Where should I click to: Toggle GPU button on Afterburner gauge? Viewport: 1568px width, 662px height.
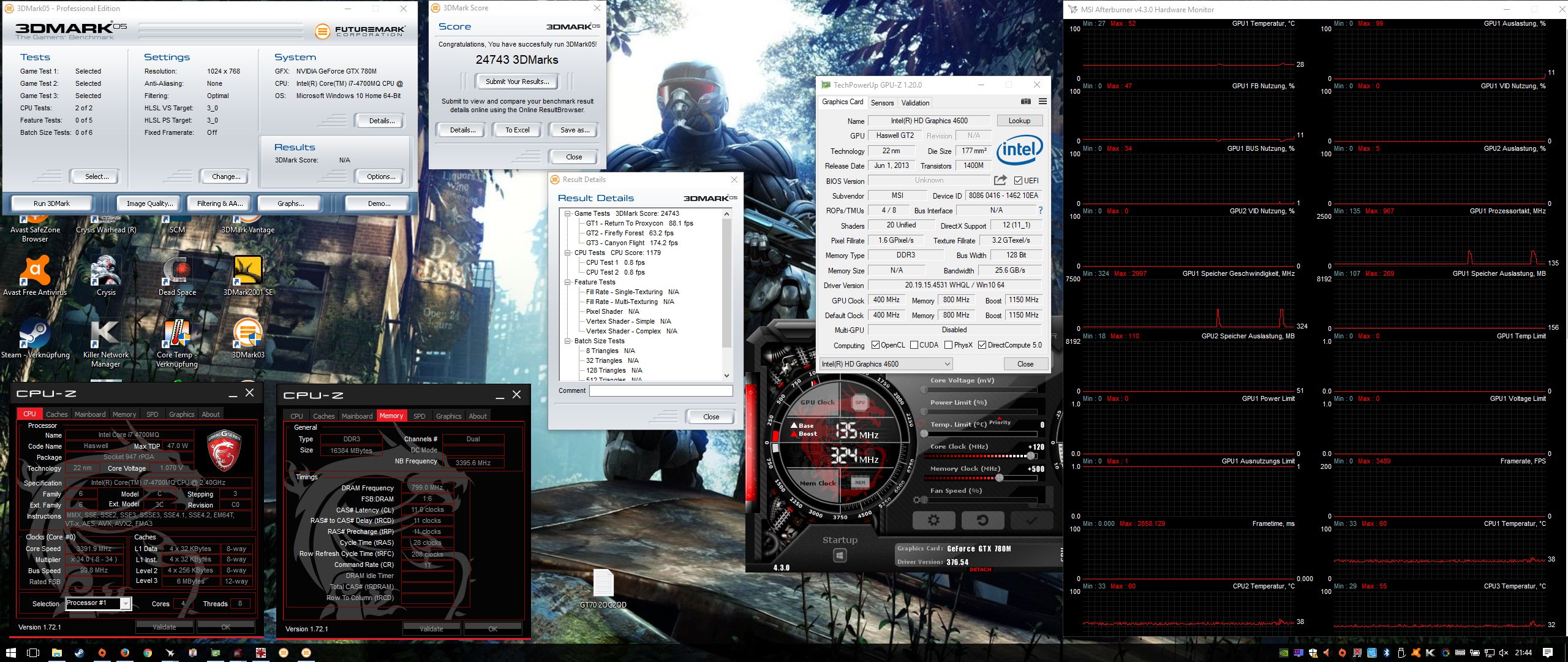860,402
